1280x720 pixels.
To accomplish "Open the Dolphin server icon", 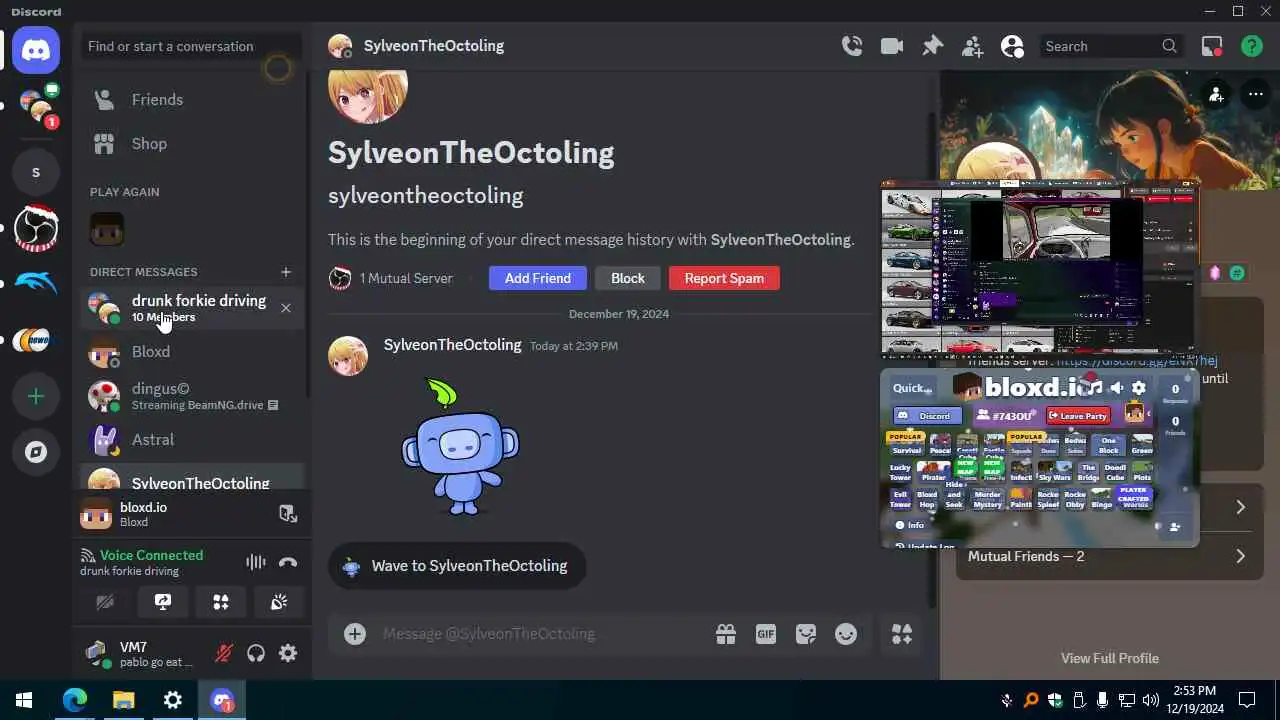I will pos(36,284).
